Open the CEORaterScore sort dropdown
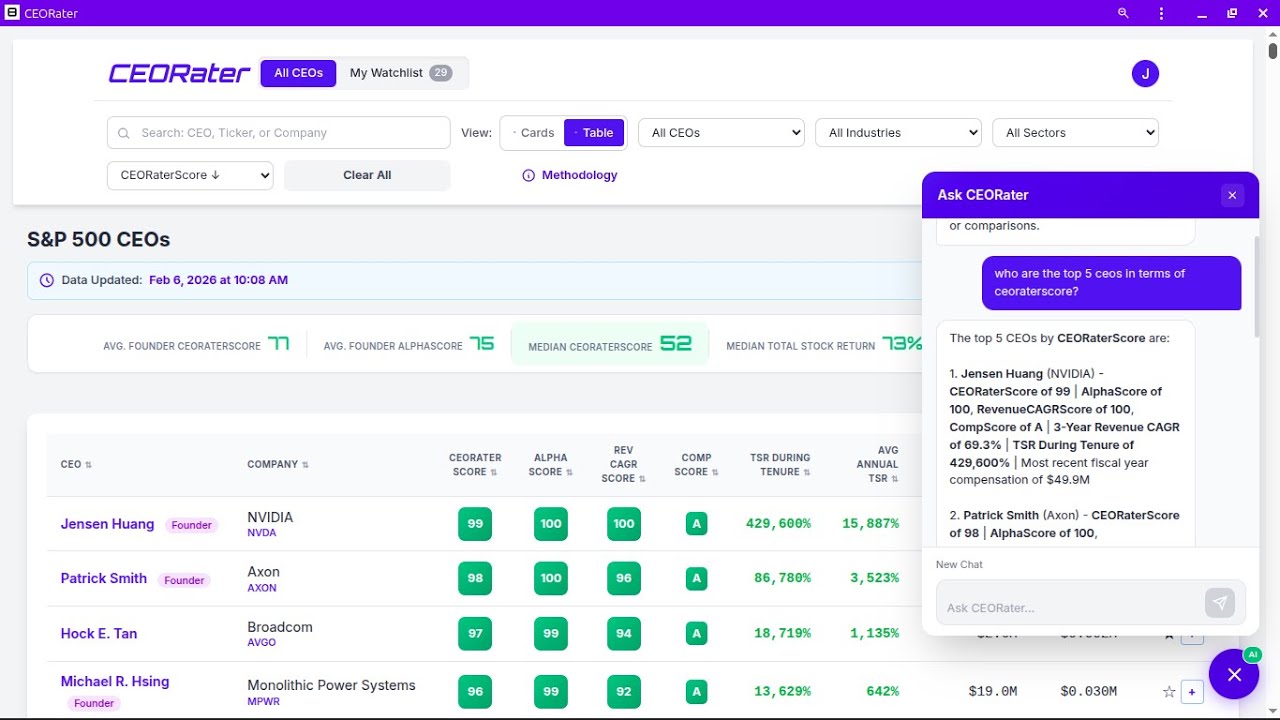The width and height of the screenshot is (1280, 720). point(190,175)
